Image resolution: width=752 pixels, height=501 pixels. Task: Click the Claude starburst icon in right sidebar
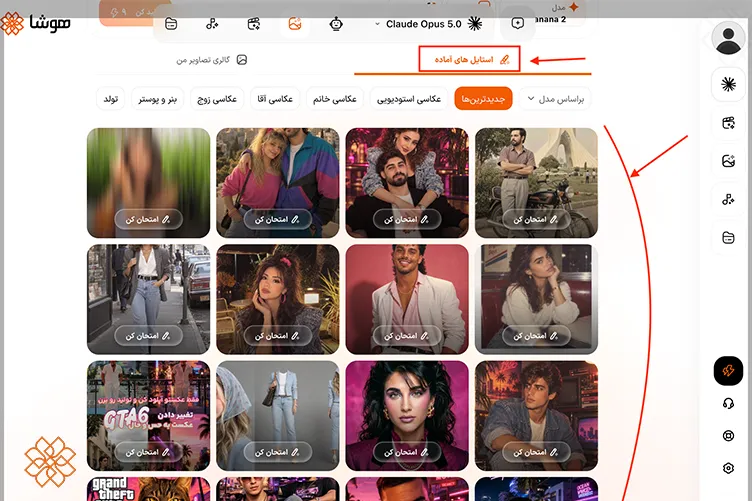pos(728,85)
